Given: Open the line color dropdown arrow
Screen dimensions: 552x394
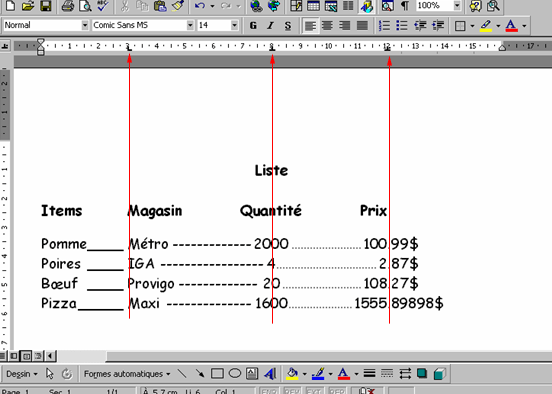Looking at the screenshot, I should click(x=330, y=374).
